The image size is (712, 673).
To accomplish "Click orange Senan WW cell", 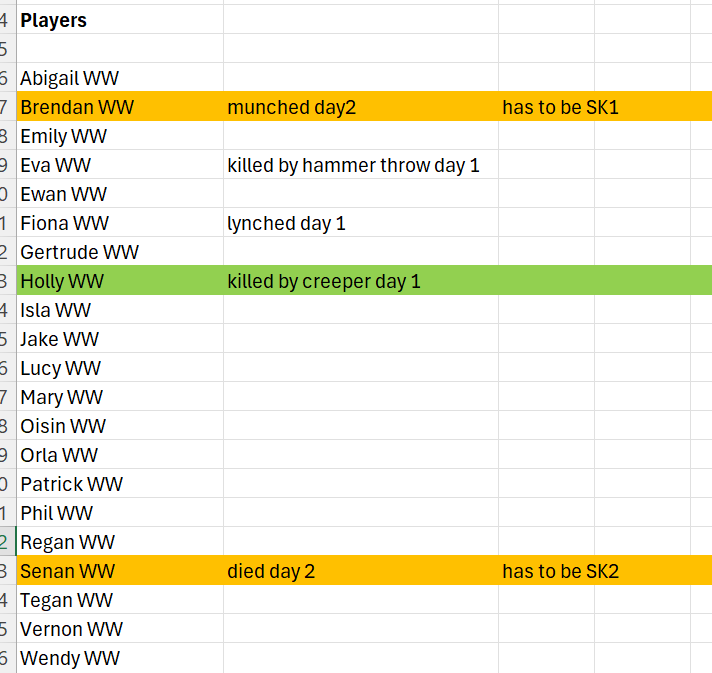I will click(x=67, y=571).
